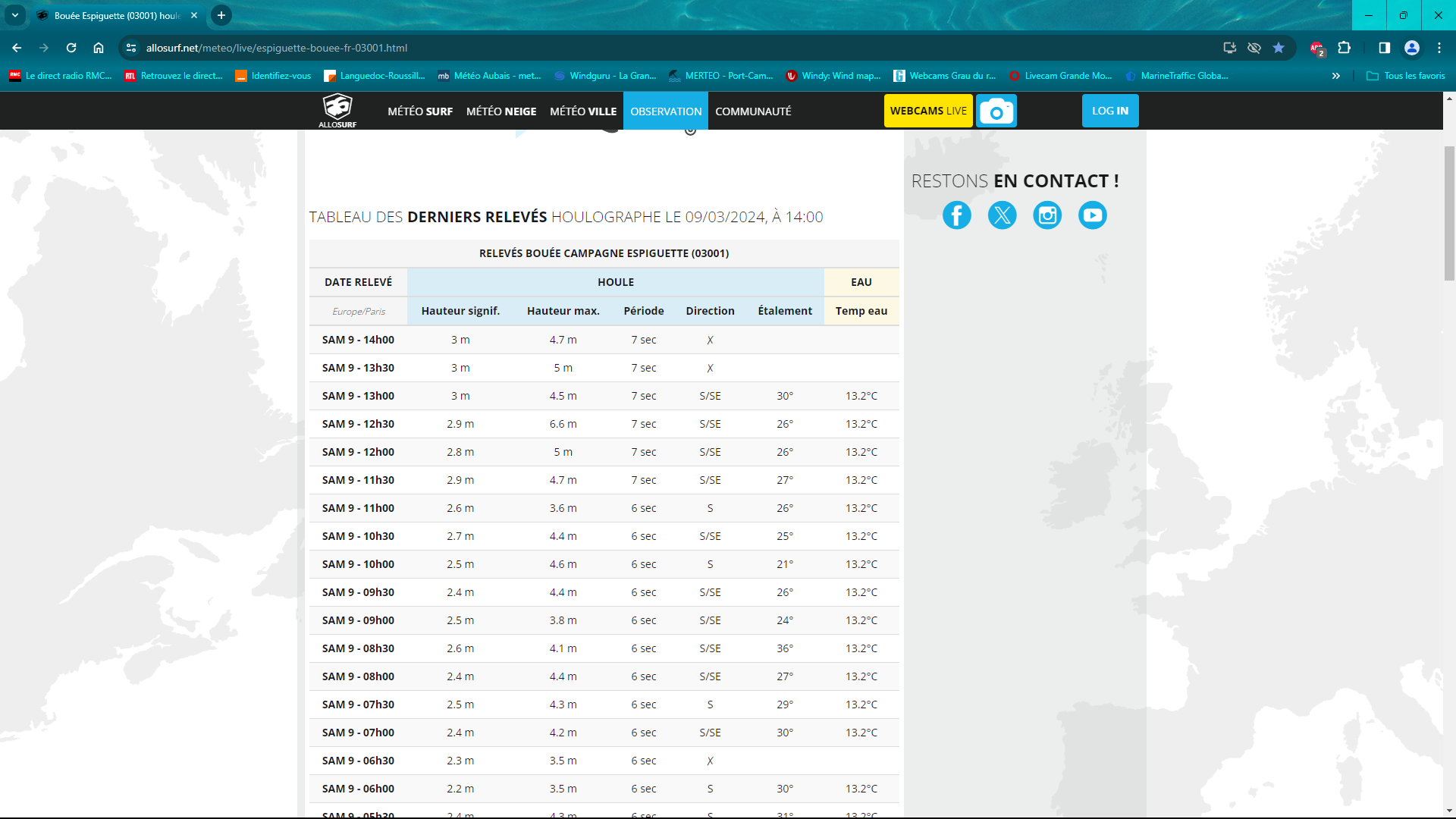Click the WEBCAMS LIVE button
Viewport: 1456px width, 819px height.
pos(928,111)
